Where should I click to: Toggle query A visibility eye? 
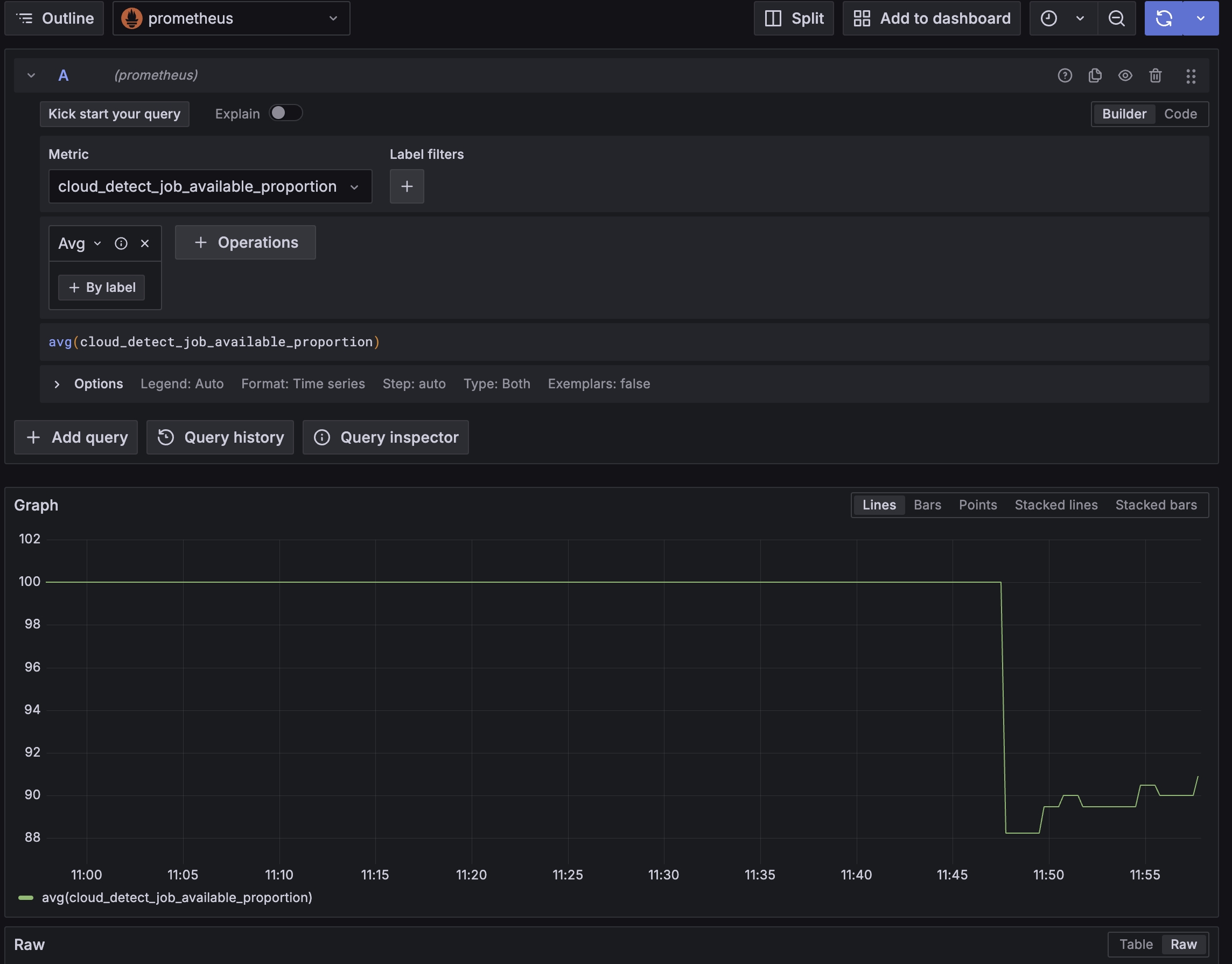point(1125,75)
